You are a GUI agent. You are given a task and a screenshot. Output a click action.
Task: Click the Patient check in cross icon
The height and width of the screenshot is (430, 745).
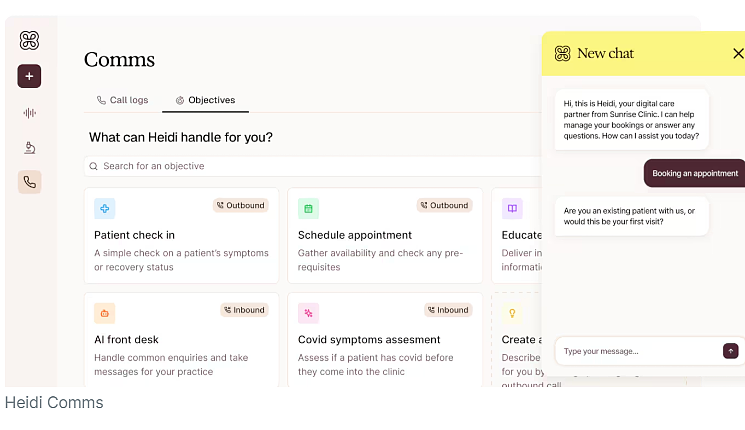[x=105, y=209]
